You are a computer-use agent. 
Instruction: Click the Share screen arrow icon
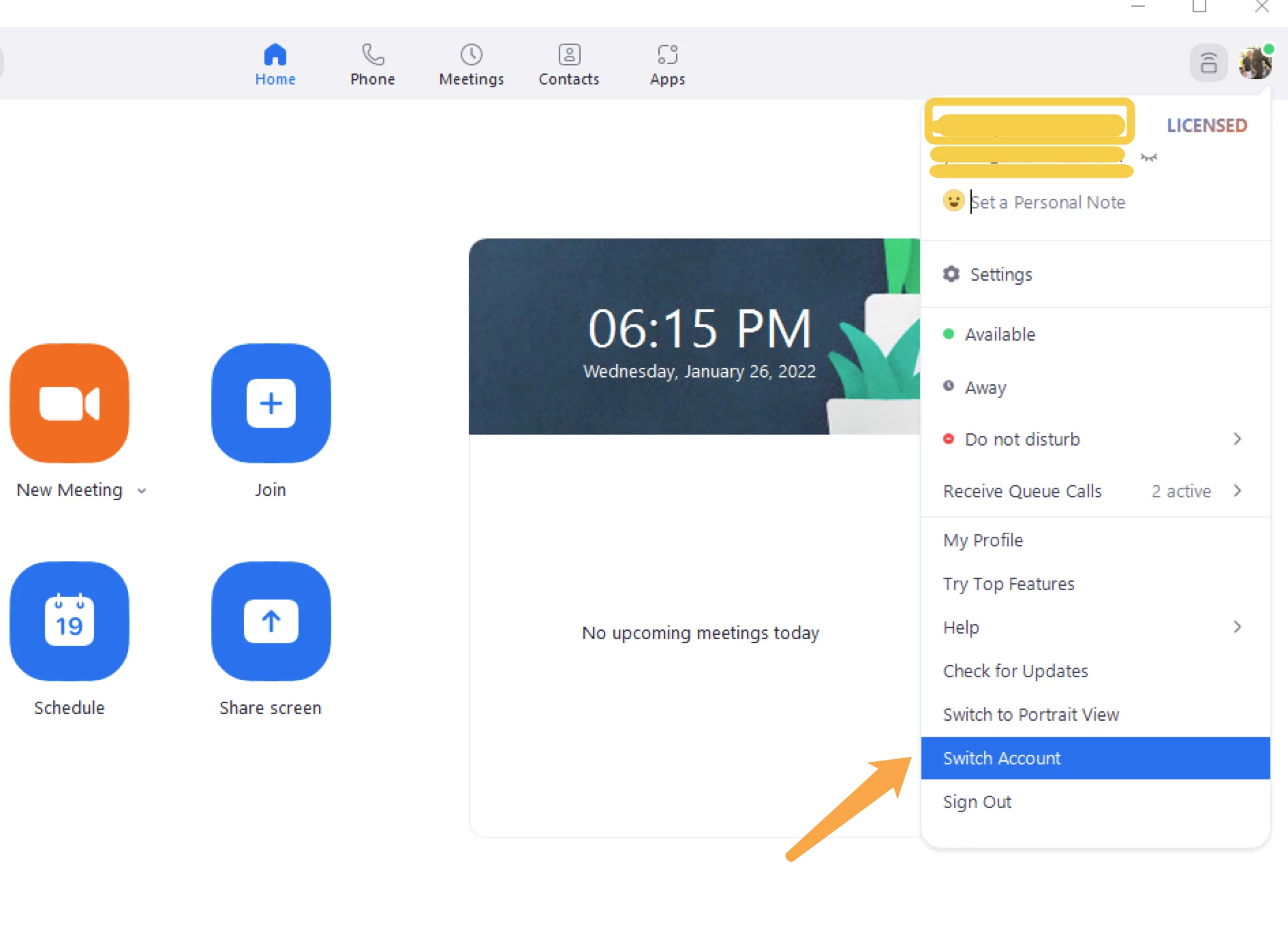[x=271, y=621]
